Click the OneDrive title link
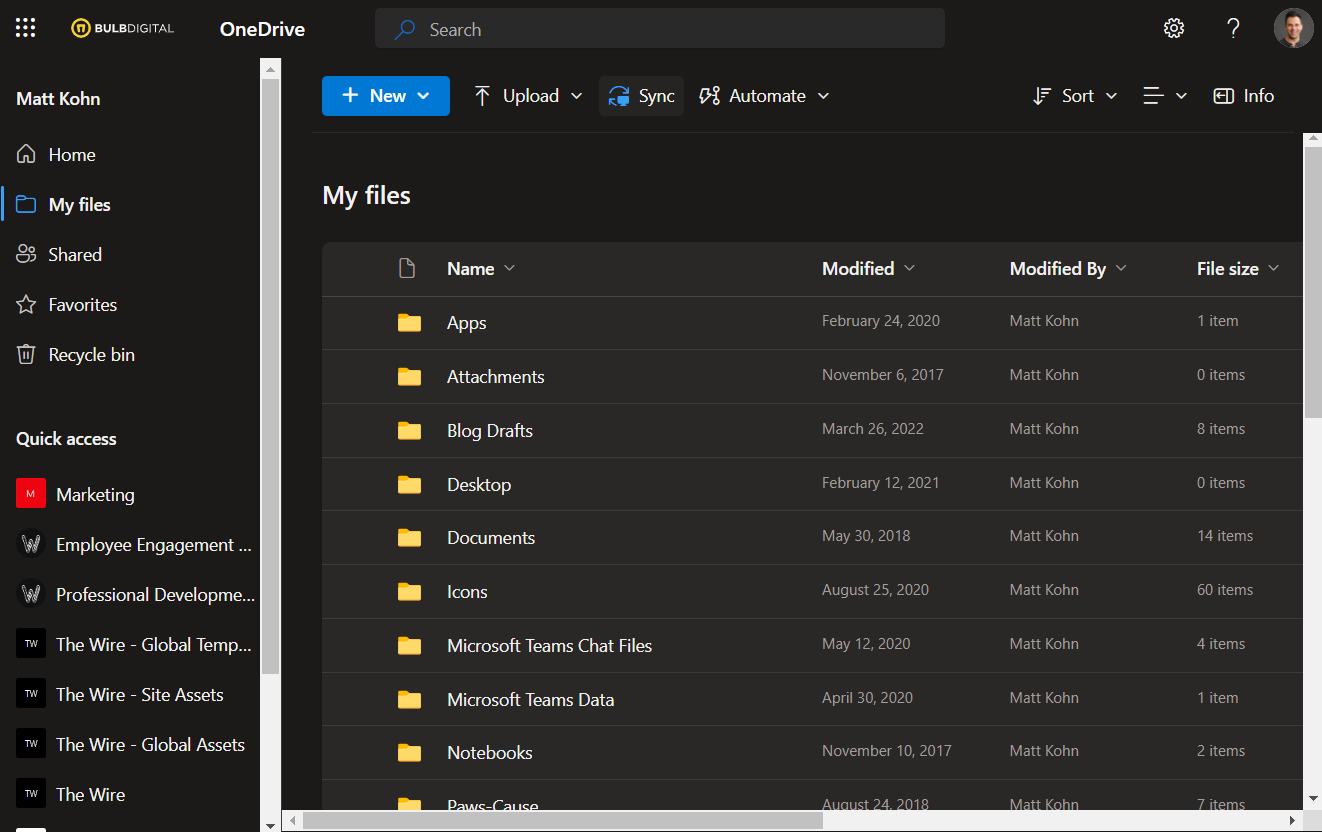1322x832 pixels. coord(262,29)
